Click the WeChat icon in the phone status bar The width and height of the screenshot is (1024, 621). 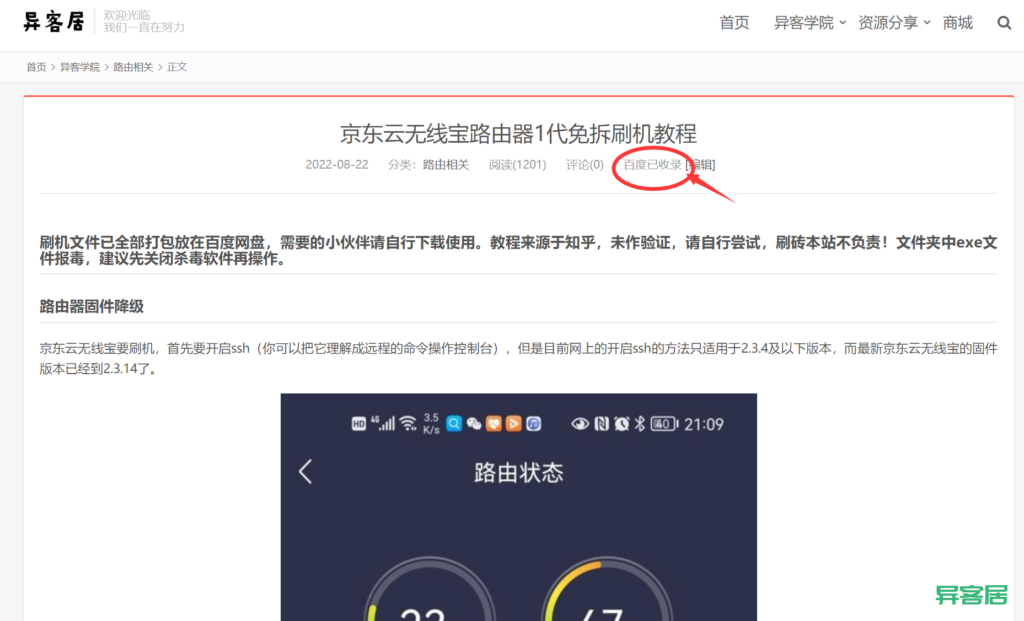473,424
